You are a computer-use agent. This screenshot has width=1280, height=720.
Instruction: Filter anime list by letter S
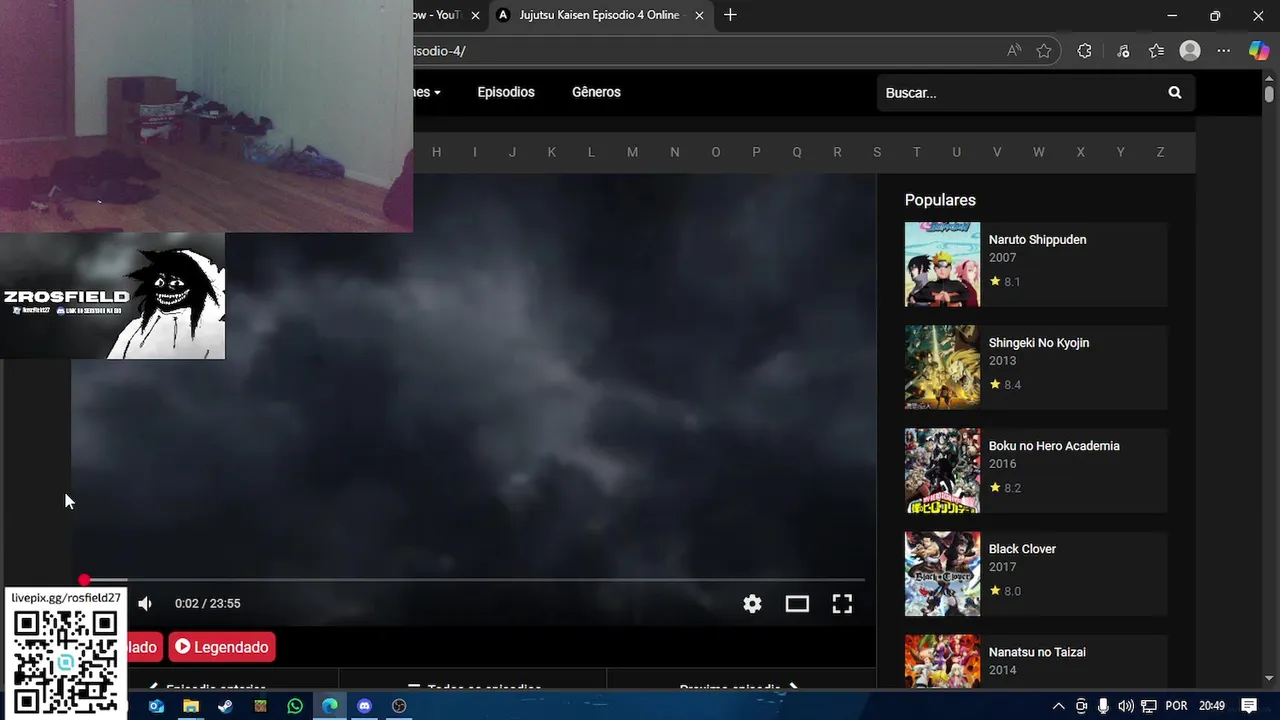pyautogui.click(x=877, y=152)
